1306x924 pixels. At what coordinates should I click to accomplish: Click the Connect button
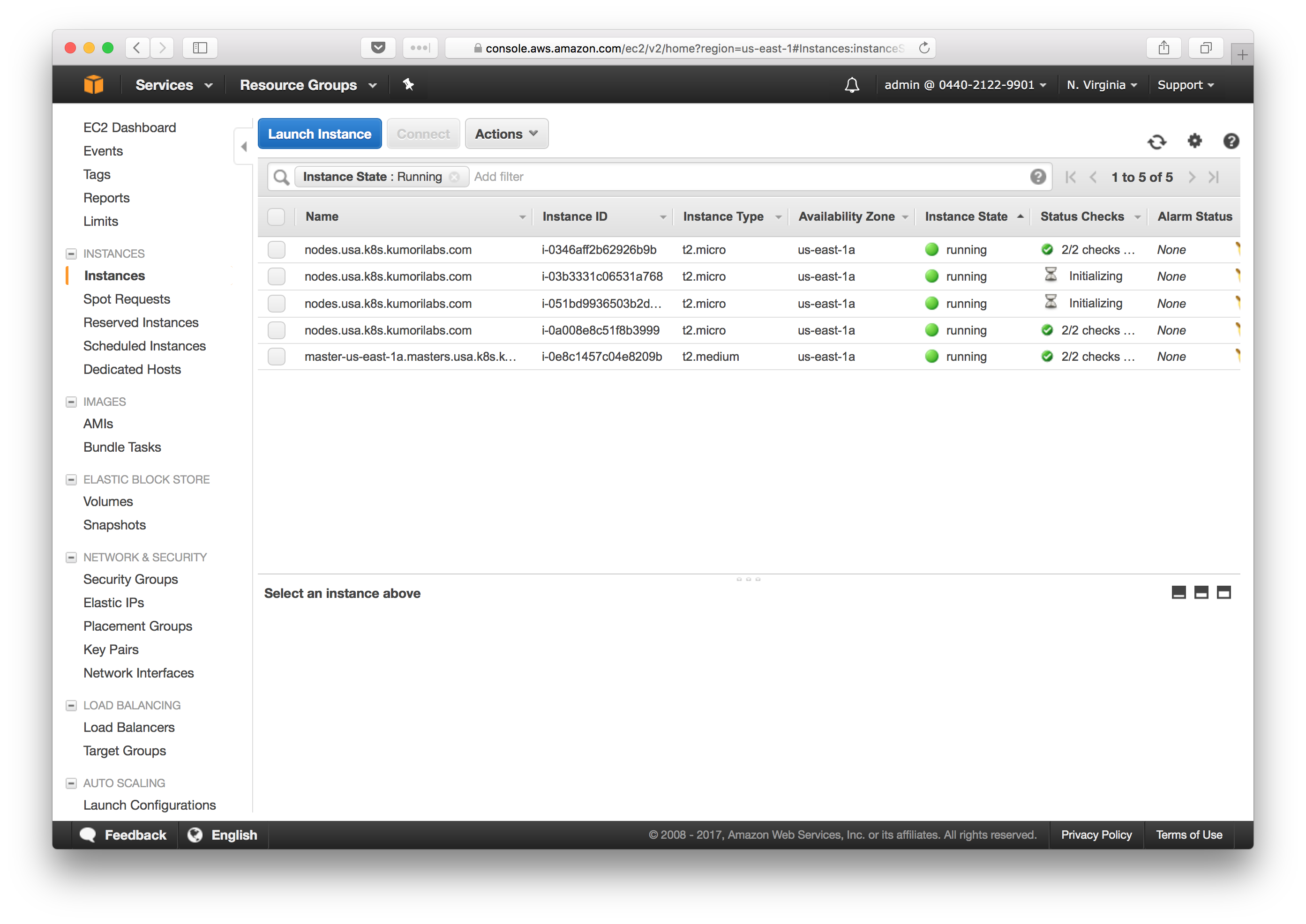(423, 134)
